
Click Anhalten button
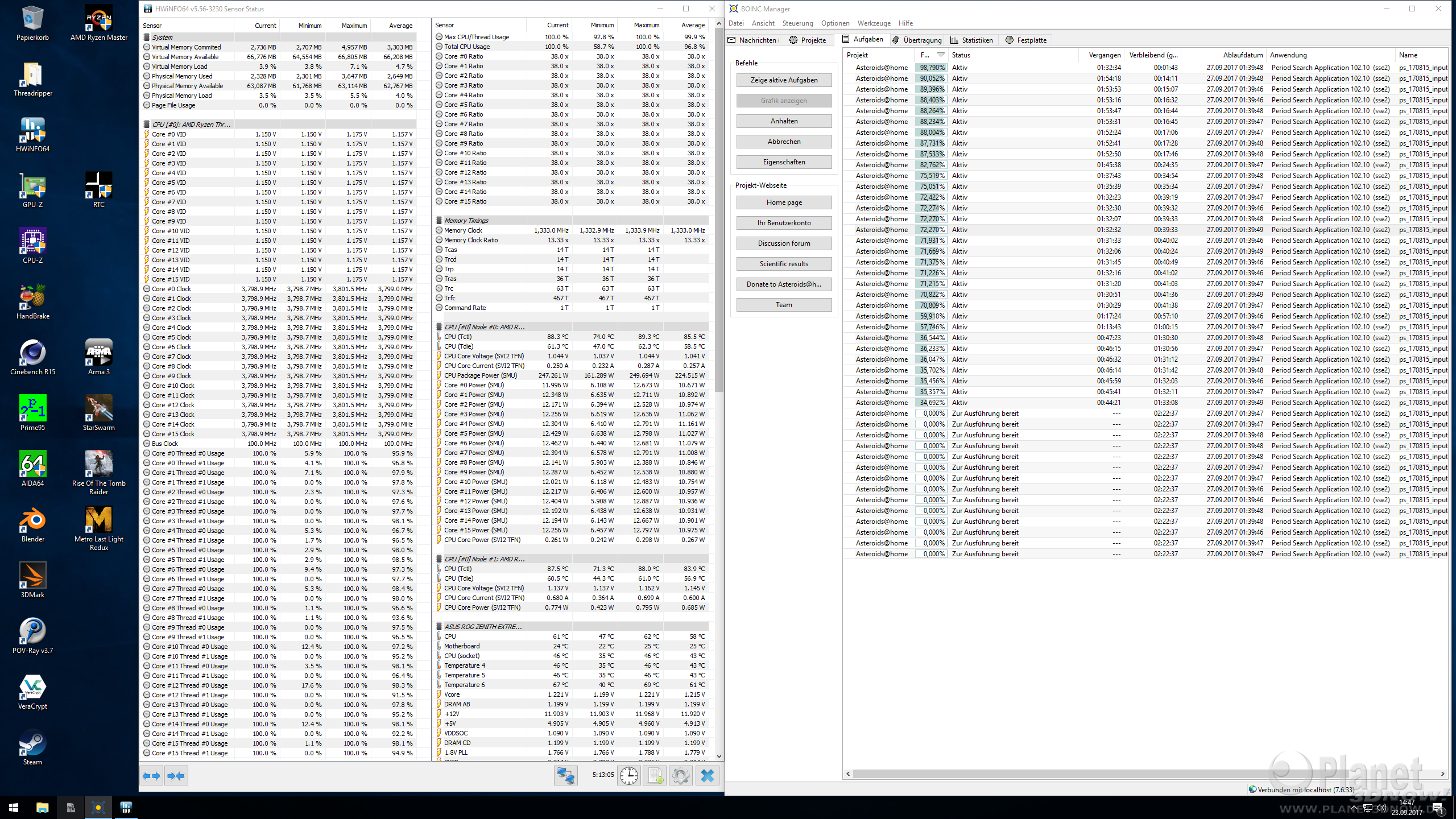tap(784, 121)
